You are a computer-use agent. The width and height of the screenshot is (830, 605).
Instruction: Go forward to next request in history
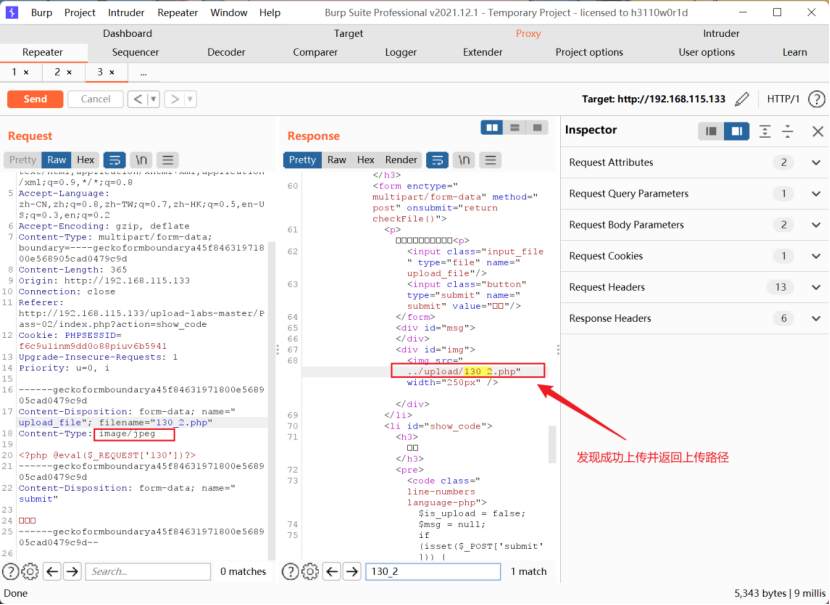[x=174, y=99]
